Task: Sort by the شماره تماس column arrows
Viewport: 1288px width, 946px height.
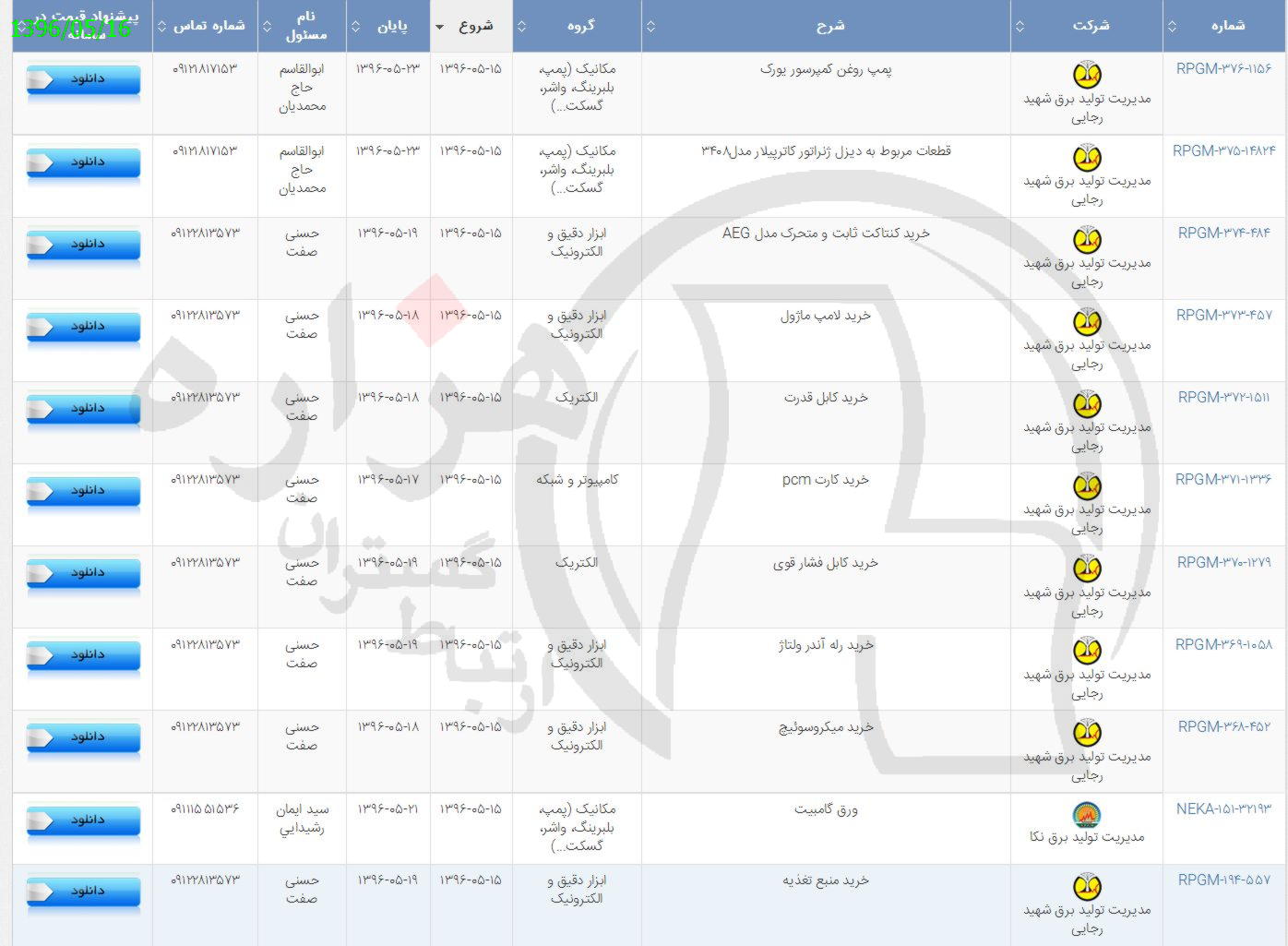Action: click(x=161, y=26)
